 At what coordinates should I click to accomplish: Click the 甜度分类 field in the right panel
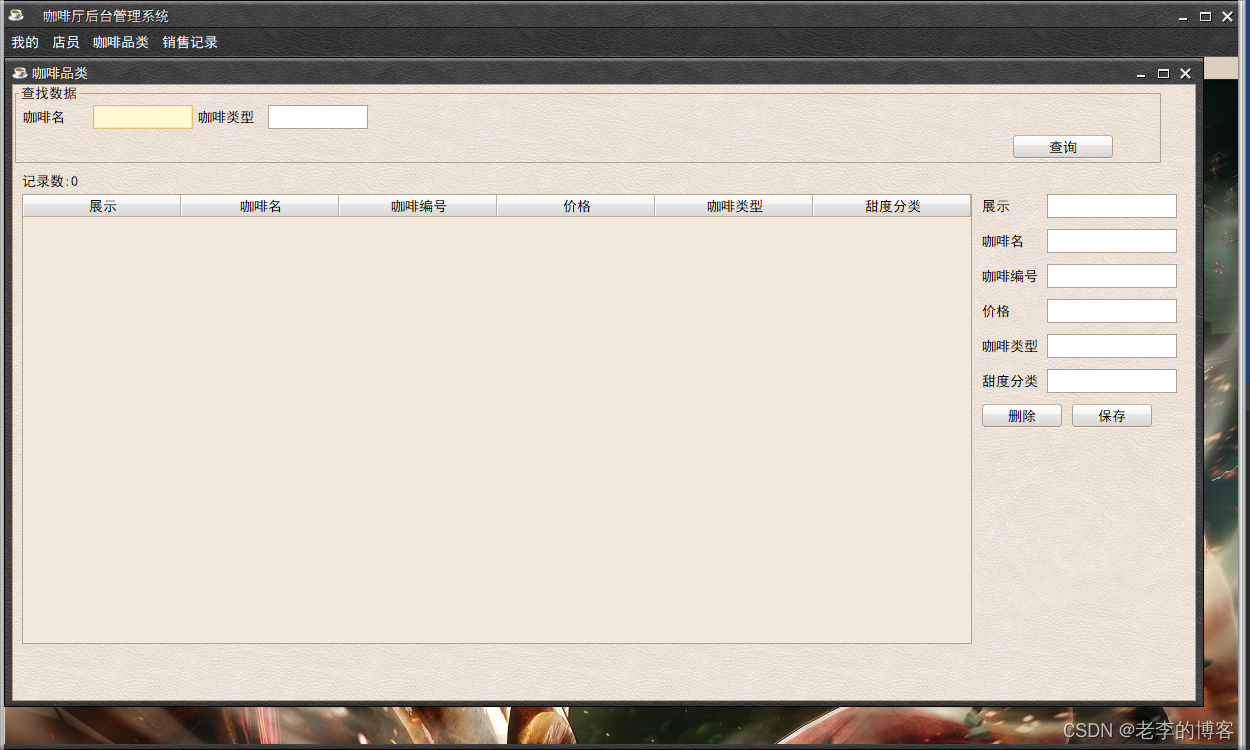tap(1111, 380)
